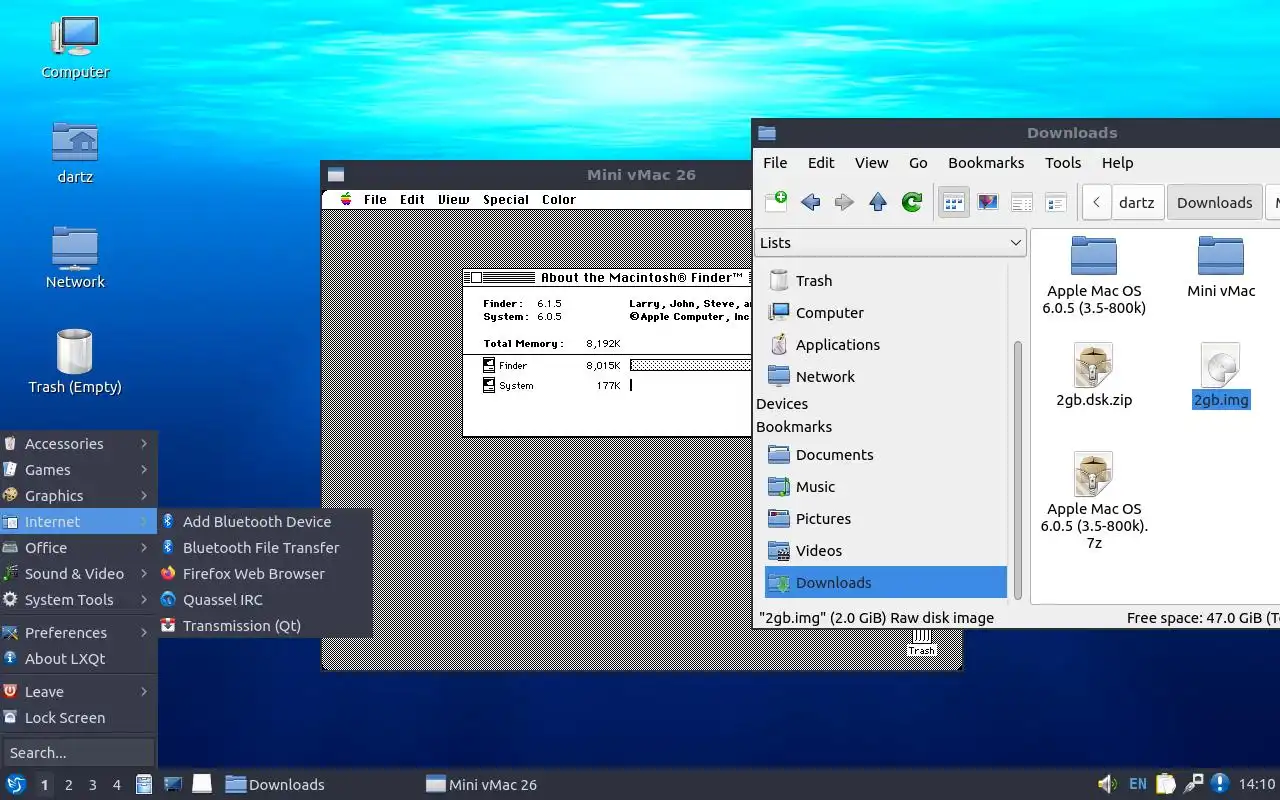Open the Edit menu in Mini vMac
This screenshot has height=800, width=1280.
click(x=412, y=199)
